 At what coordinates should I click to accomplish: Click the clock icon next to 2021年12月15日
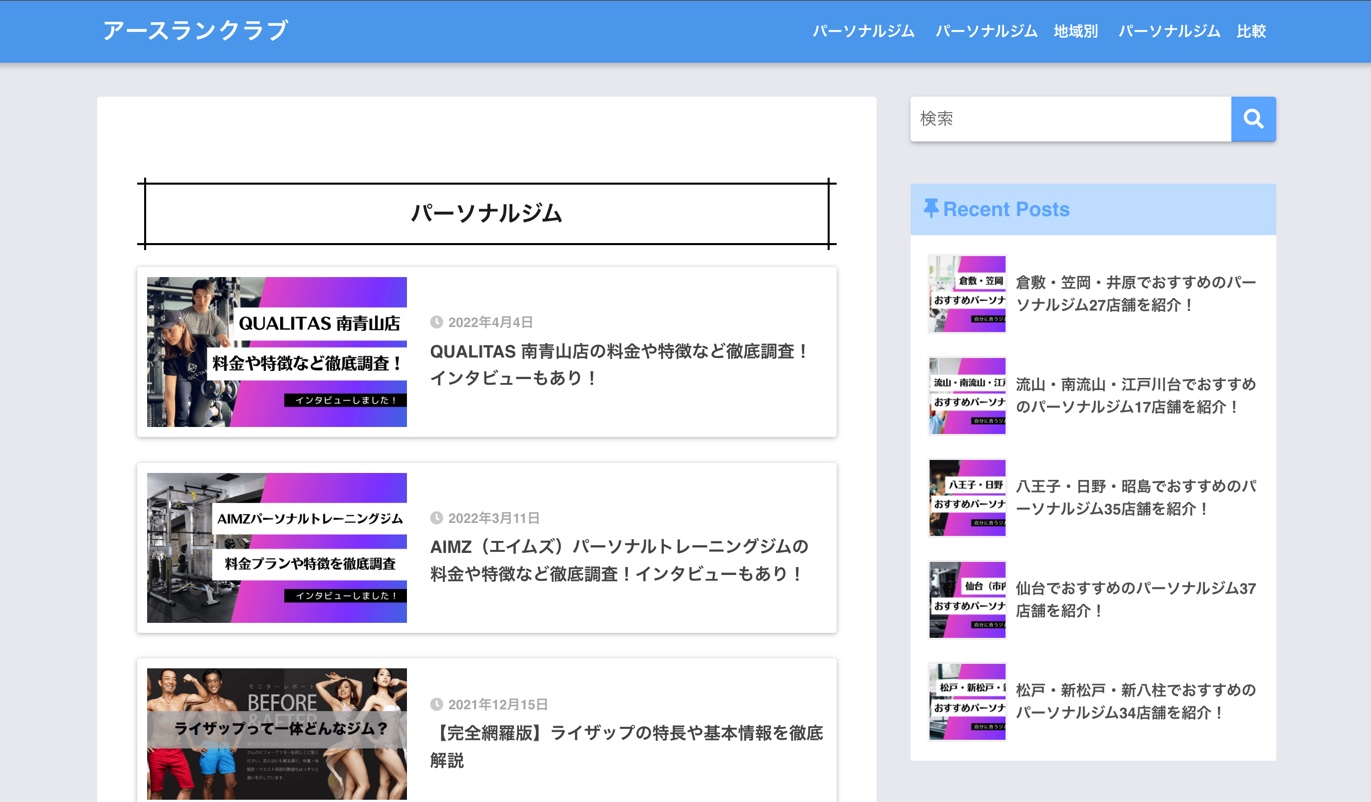(436, 704)
